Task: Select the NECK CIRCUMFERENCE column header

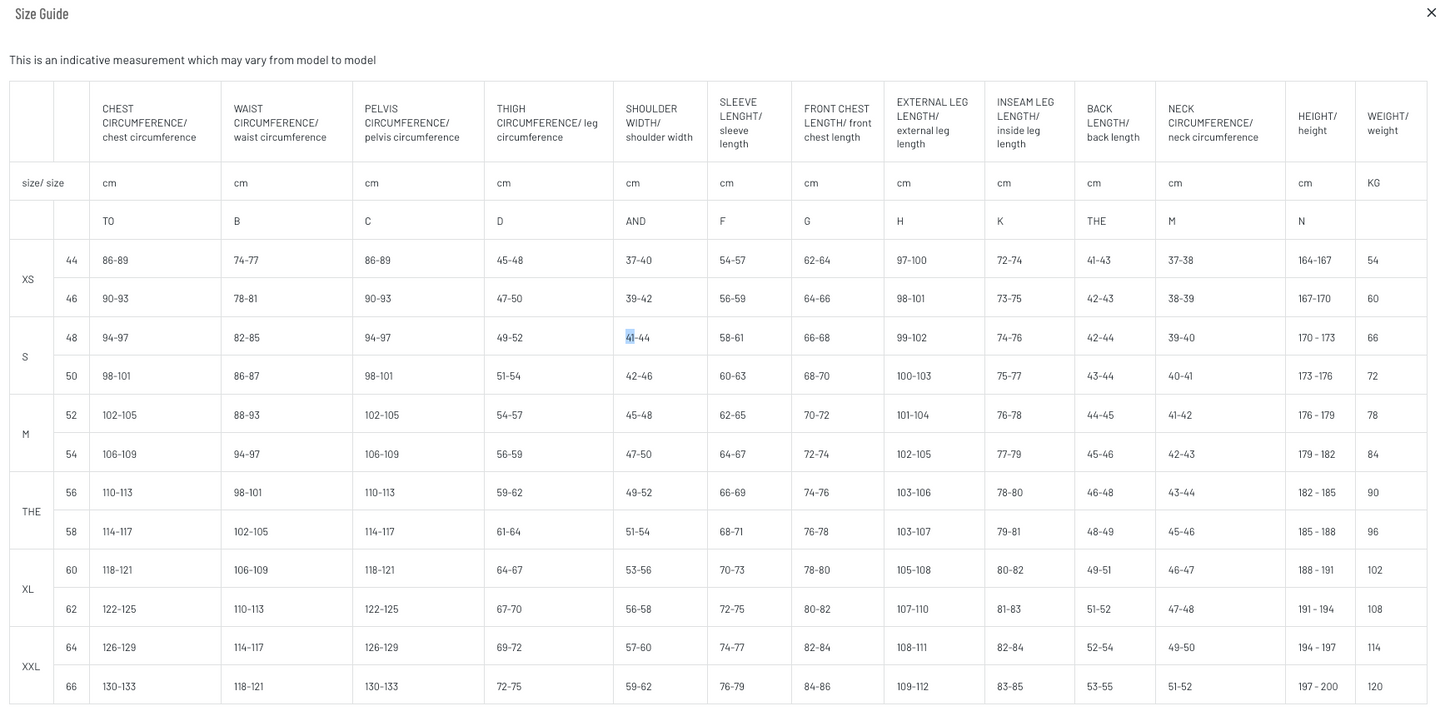Action: [x=1213, y=123]
